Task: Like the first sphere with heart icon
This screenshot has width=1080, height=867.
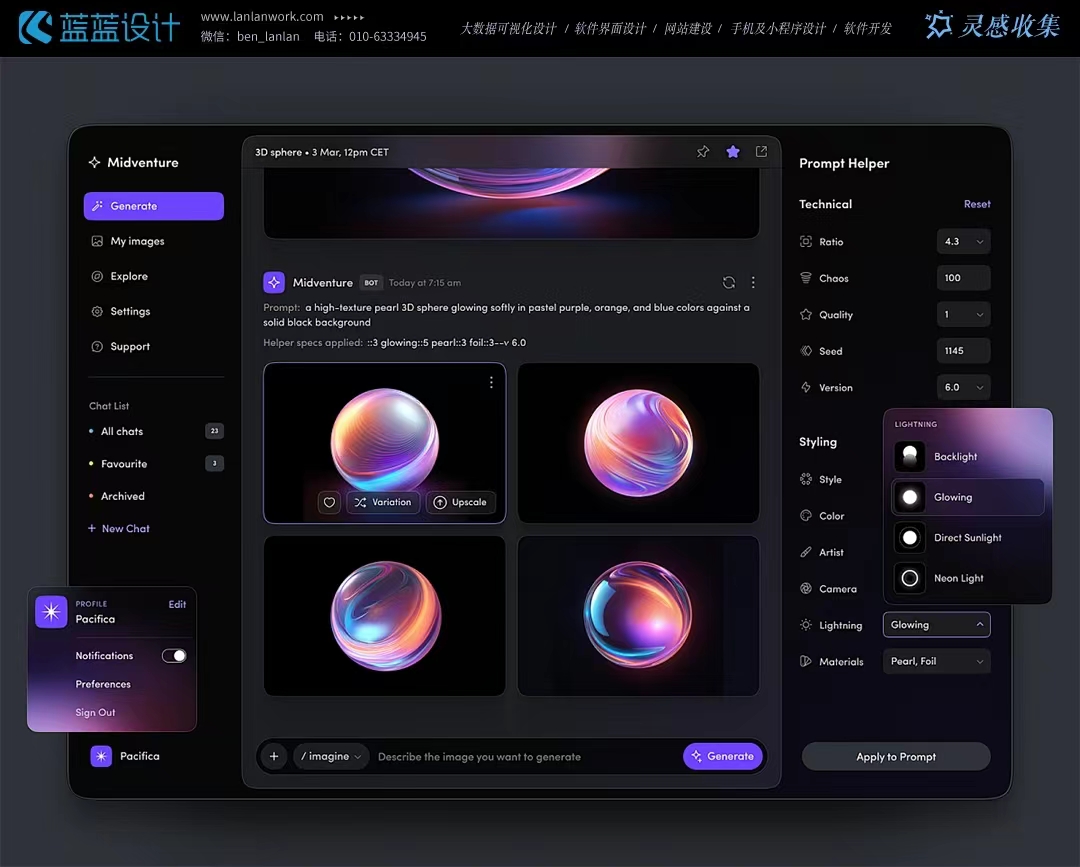Action: (329, 502)
